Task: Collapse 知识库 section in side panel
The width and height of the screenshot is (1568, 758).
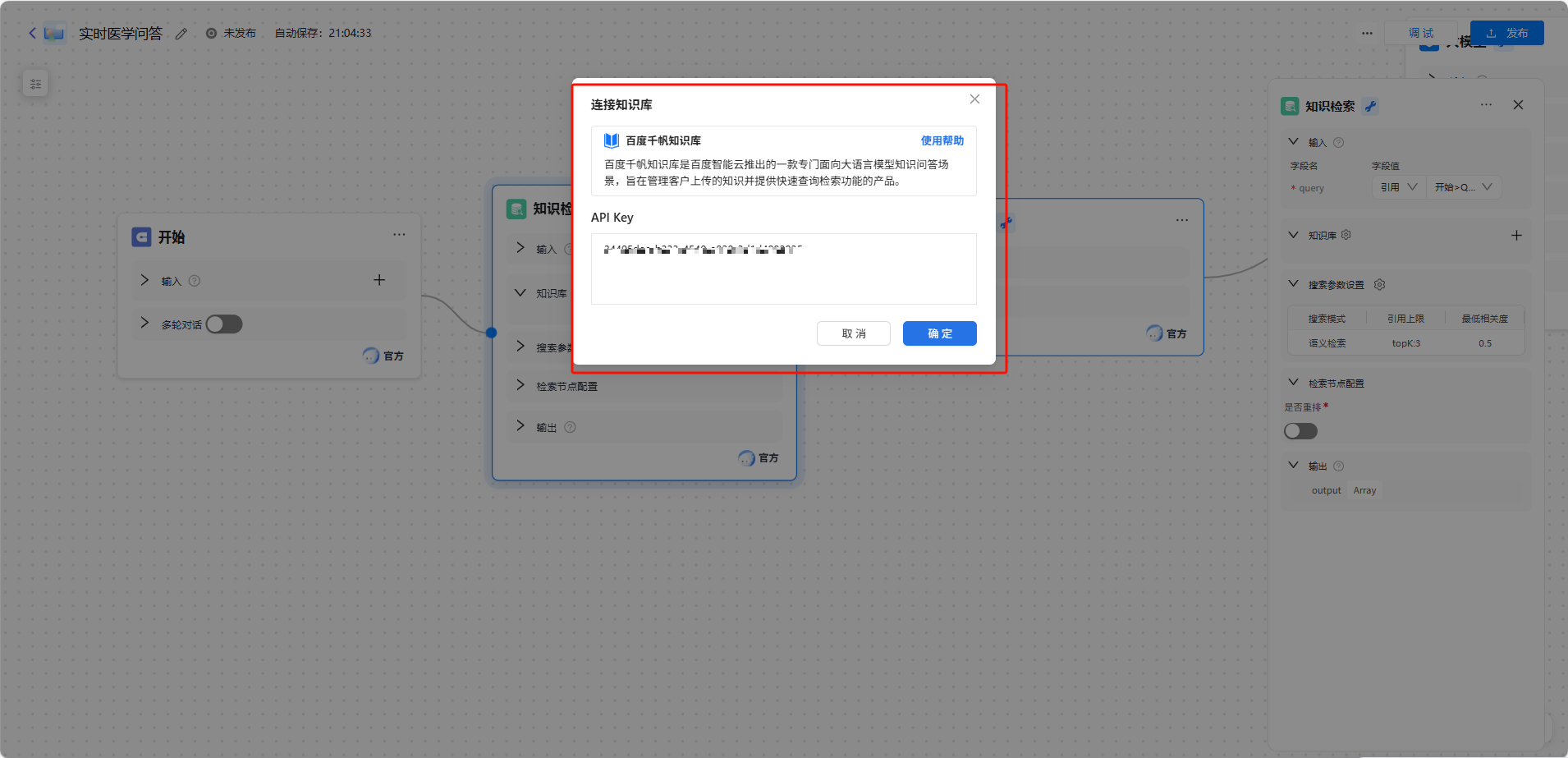Action: click(x=1294, y=235)
